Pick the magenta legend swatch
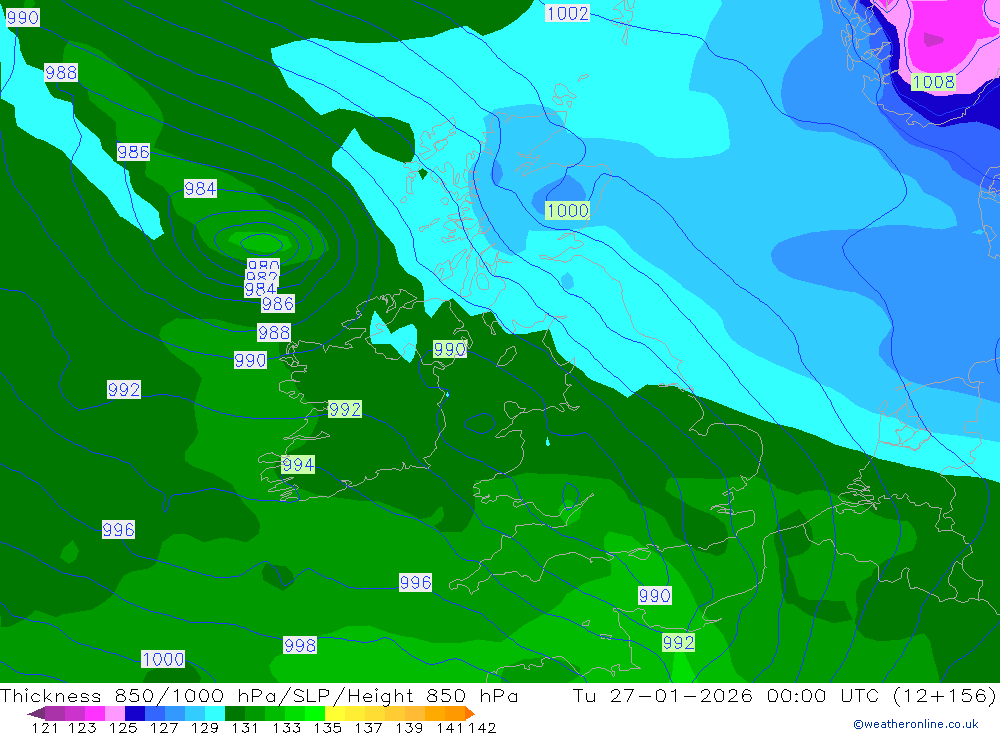Viewport: 1000px width, 733px height. click(x=94, y=713)
